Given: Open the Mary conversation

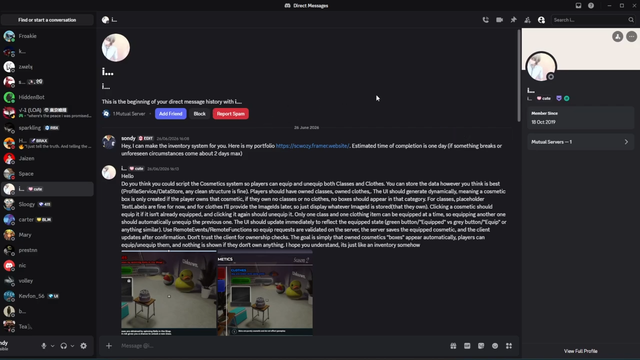Looking at the screenshot, I should coord(47,235).
